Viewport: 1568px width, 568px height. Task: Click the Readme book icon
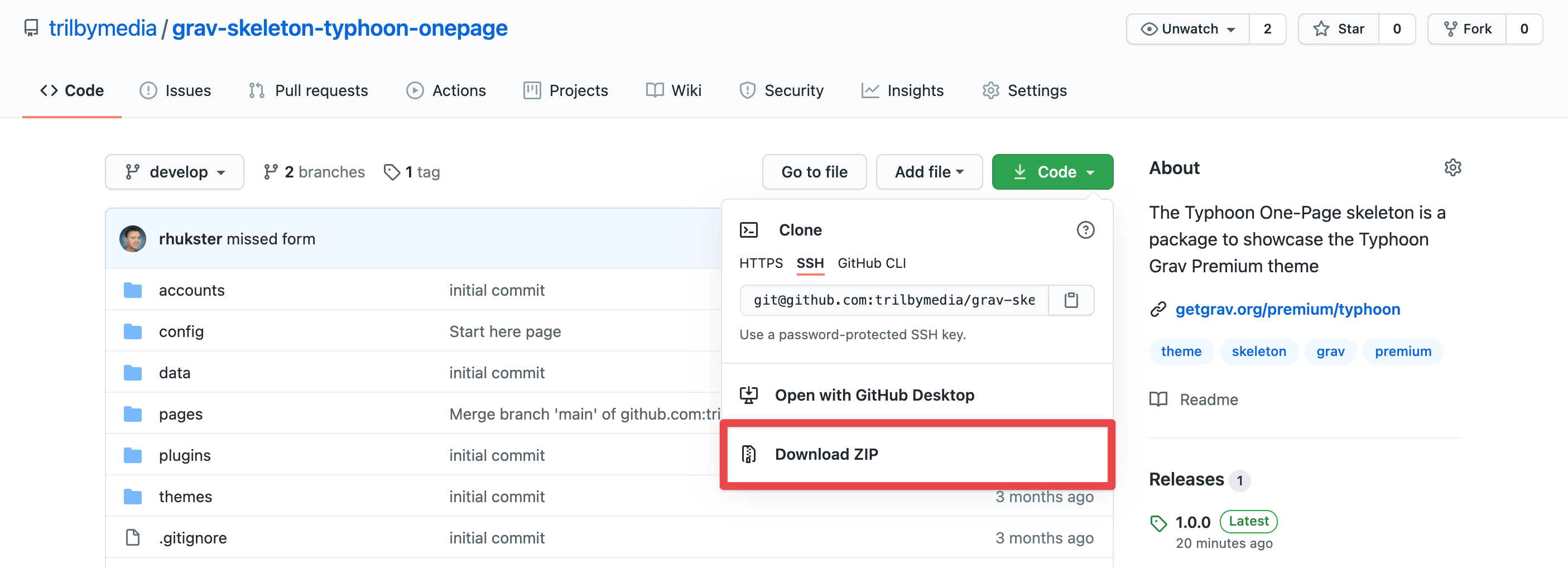[1158, 400]
